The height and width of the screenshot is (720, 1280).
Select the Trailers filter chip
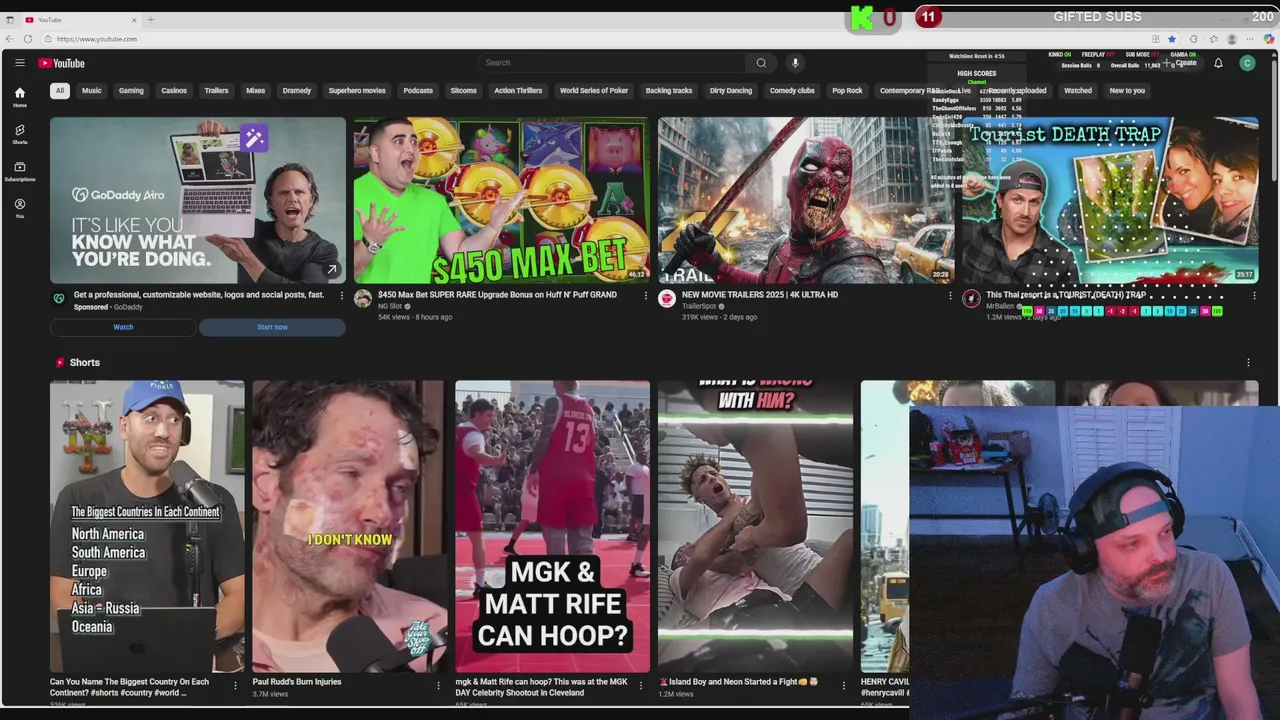(216, 91)
